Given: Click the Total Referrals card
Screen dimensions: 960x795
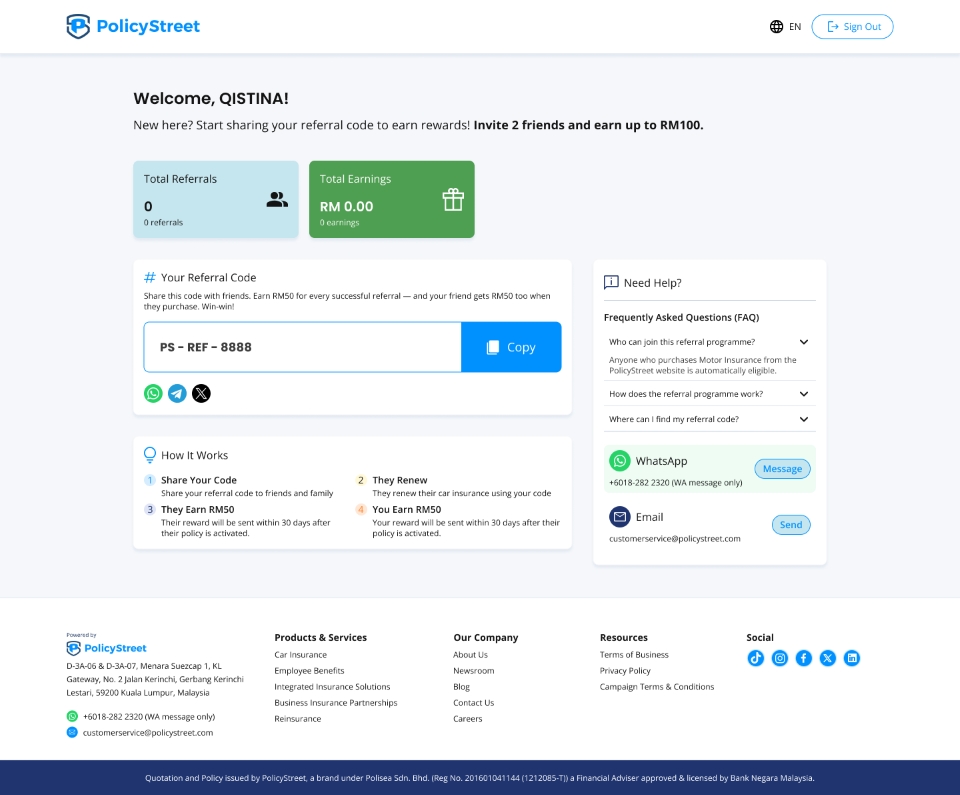Looking at the screenshot, I should click(216, 199).
